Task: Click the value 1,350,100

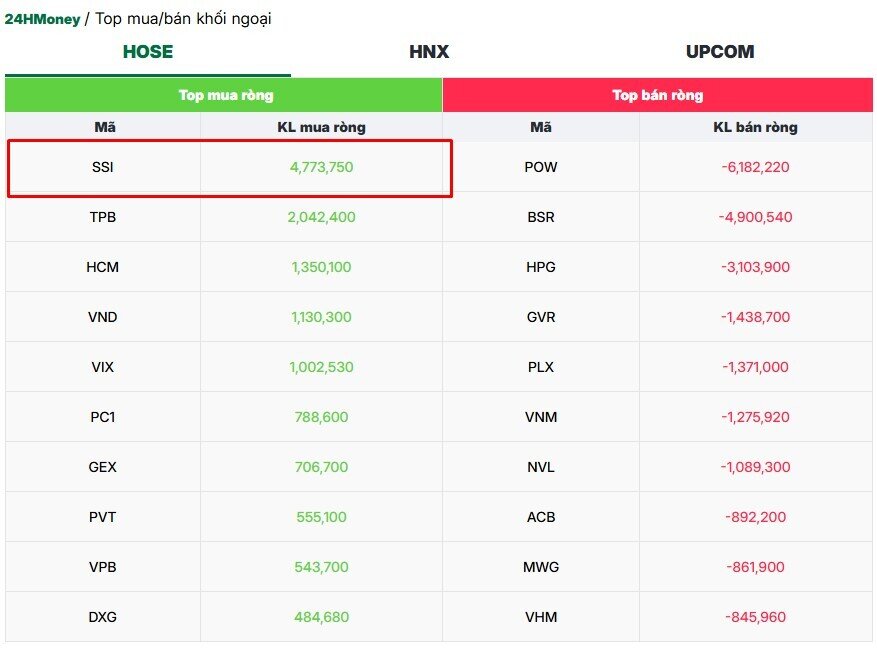Action: tap(322, 267)
